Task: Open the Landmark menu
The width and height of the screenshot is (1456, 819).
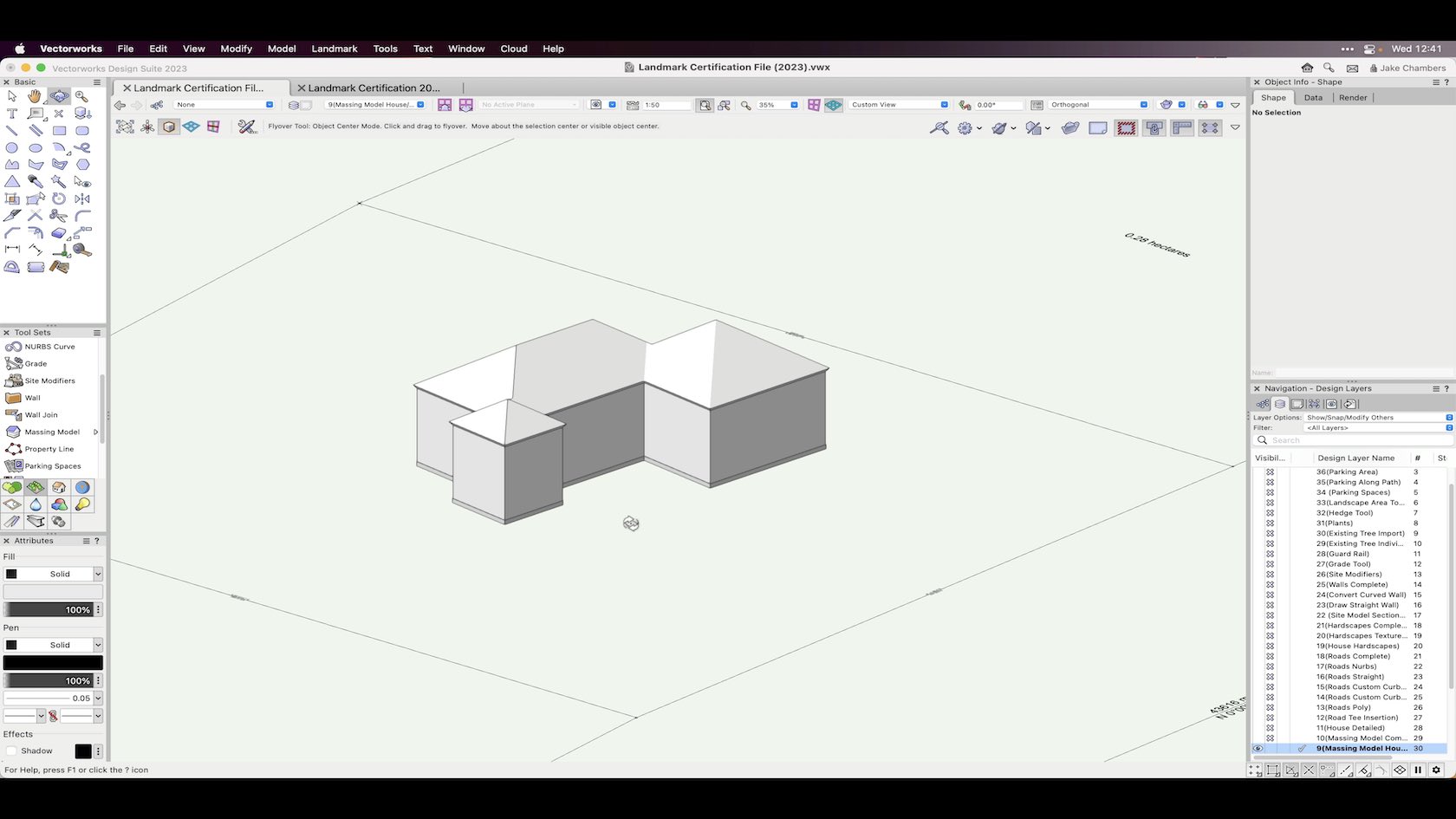Action: click(x=335, y=49)
